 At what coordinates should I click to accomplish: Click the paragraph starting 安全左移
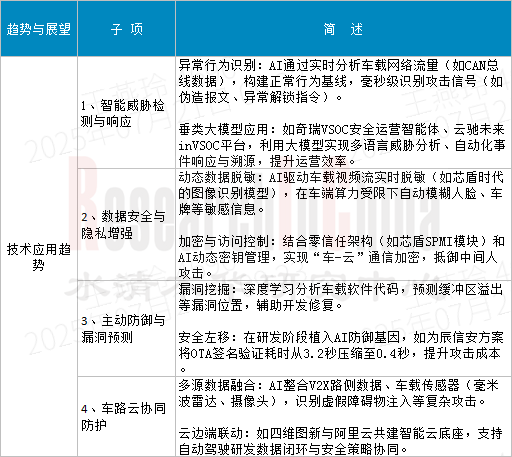pyautogui.click(x=341, y=353)
